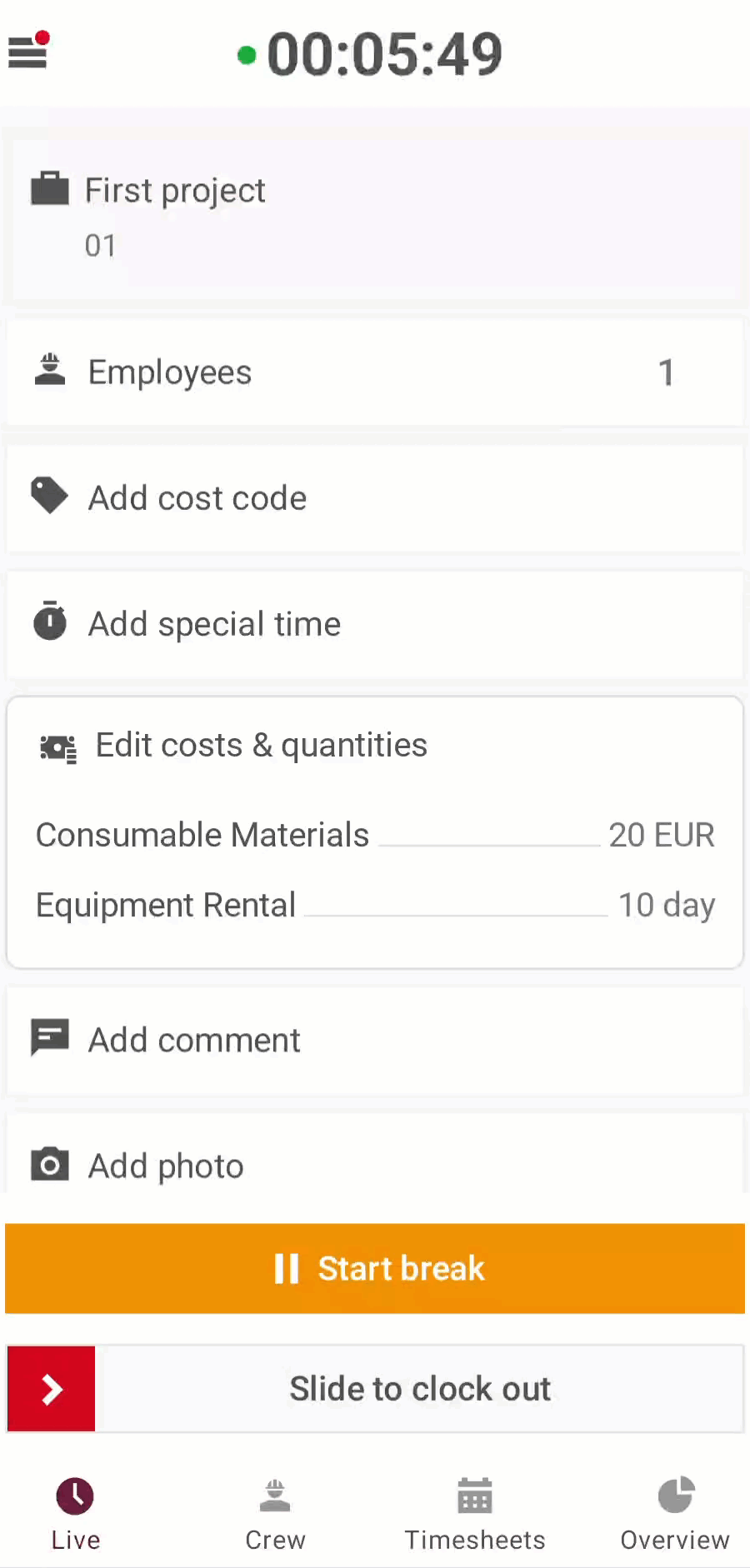
Task: Tap the camera icon to add photo
Action: tap(50, 1164)
